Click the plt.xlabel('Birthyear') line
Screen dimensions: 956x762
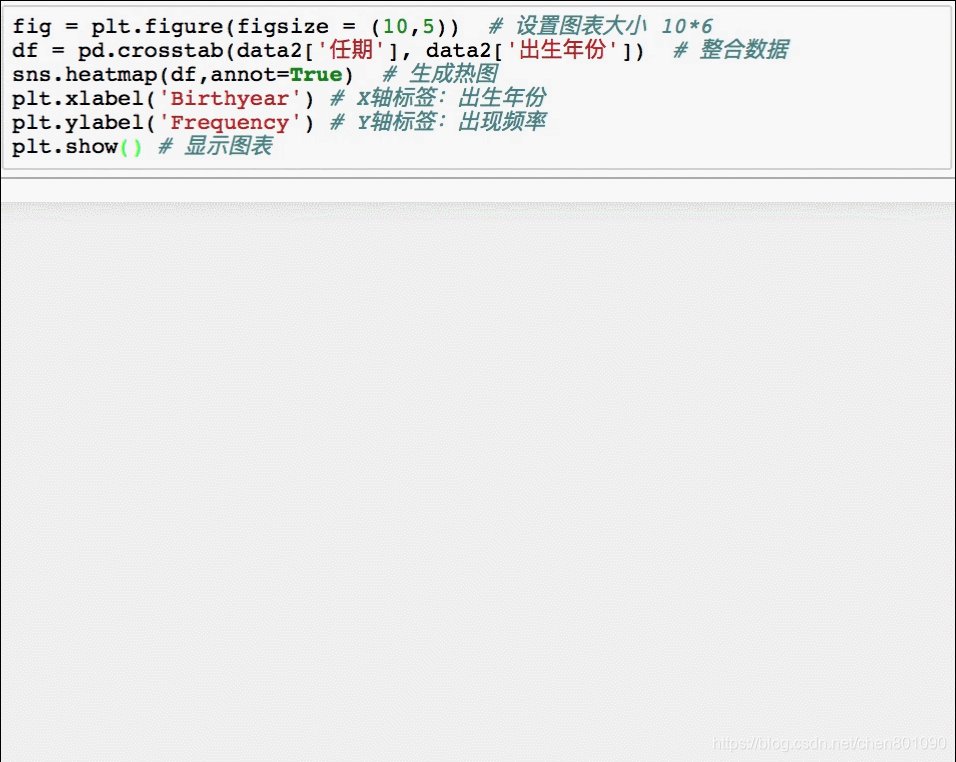click(x=279, y=98)
